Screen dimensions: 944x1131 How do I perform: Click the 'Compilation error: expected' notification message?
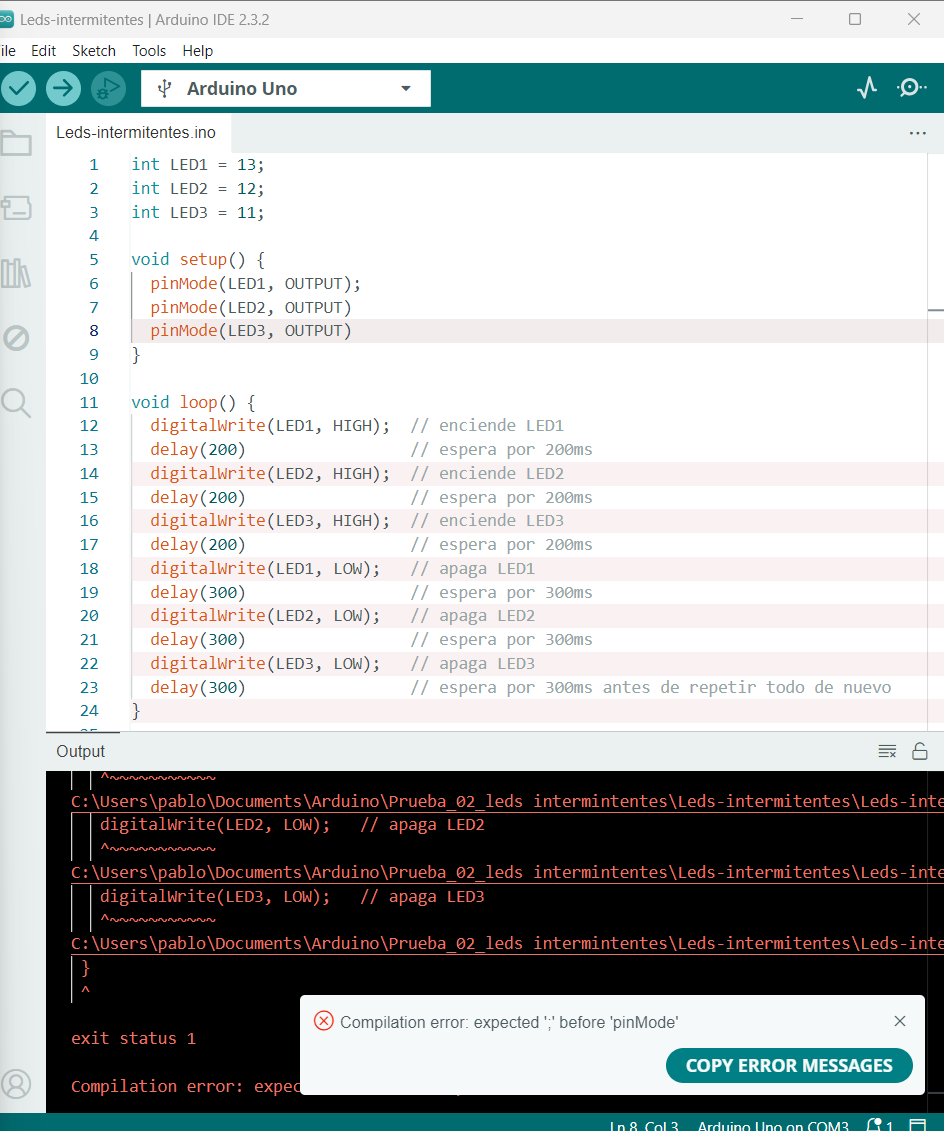pos(508,1022)
